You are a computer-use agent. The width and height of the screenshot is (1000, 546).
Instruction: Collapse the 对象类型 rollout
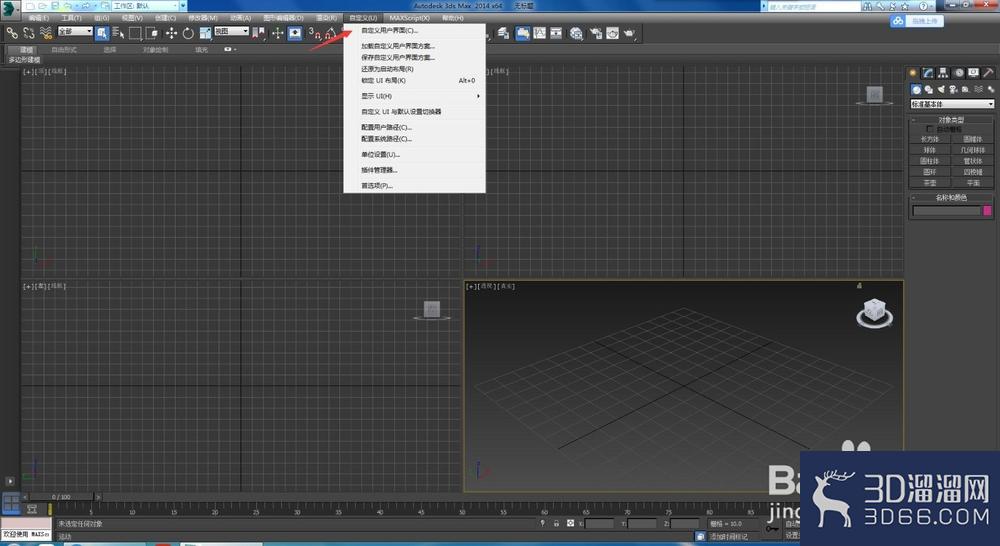(951, 120)
